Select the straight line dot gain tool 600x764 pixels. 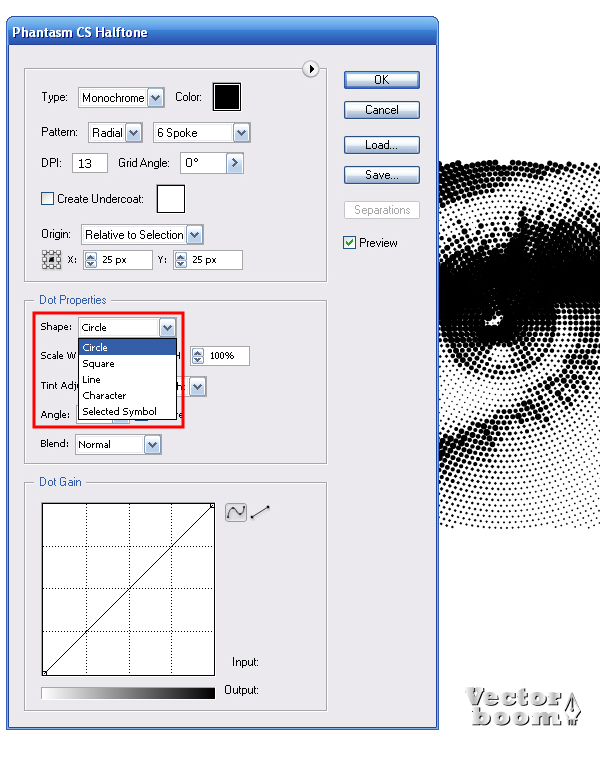260,512
